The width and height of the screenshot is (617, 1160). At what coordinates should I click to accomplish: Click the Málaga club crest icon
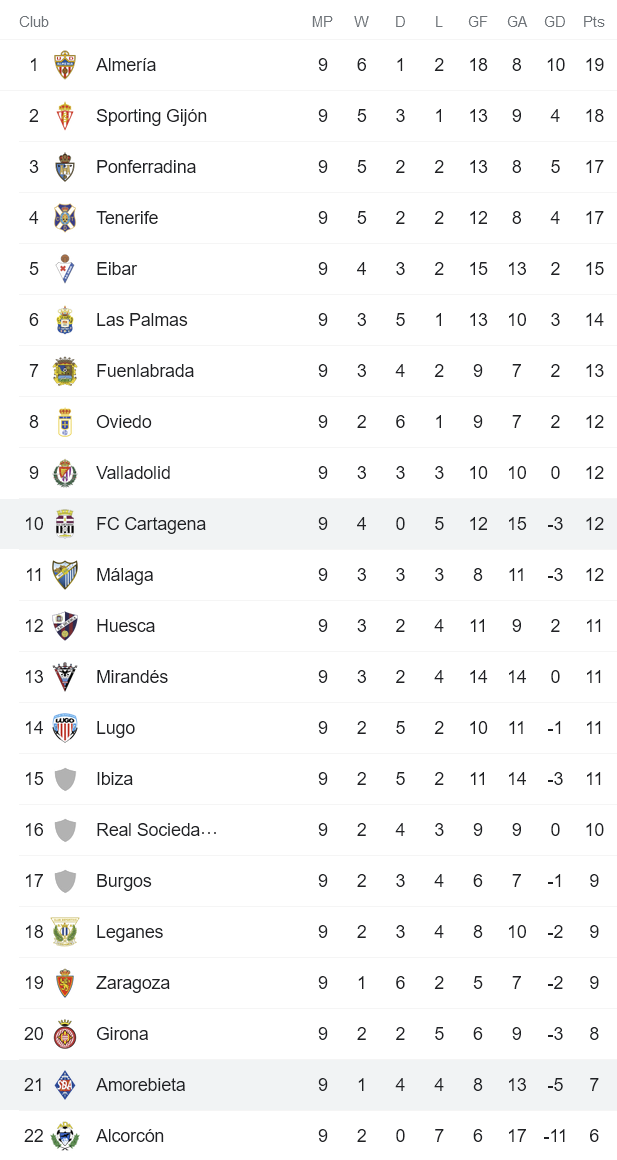[x=65, y=575]
